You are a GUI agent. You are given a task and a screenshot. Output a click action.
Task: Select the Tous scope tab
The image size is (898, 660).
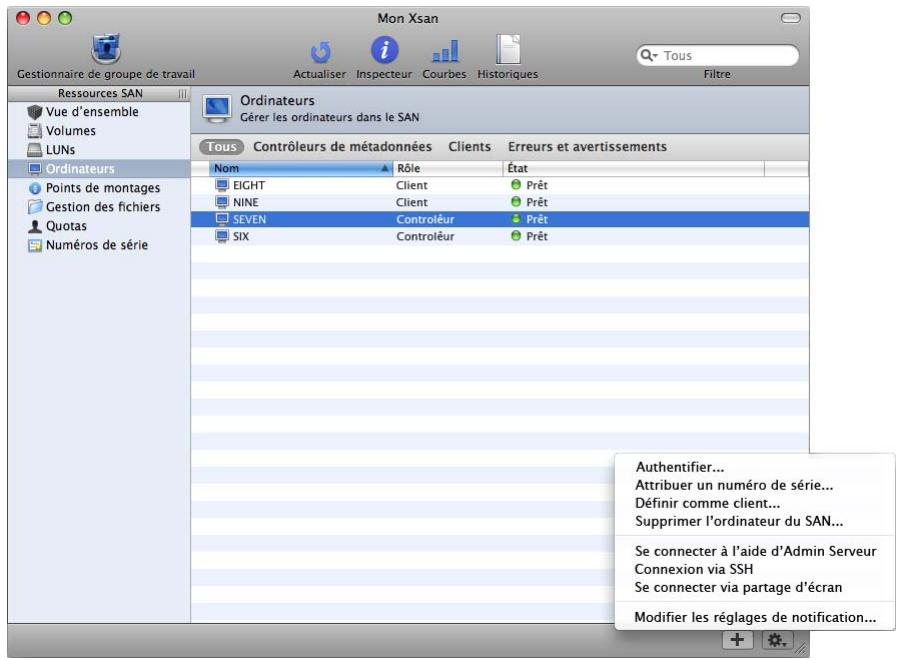tap(222, 147)
